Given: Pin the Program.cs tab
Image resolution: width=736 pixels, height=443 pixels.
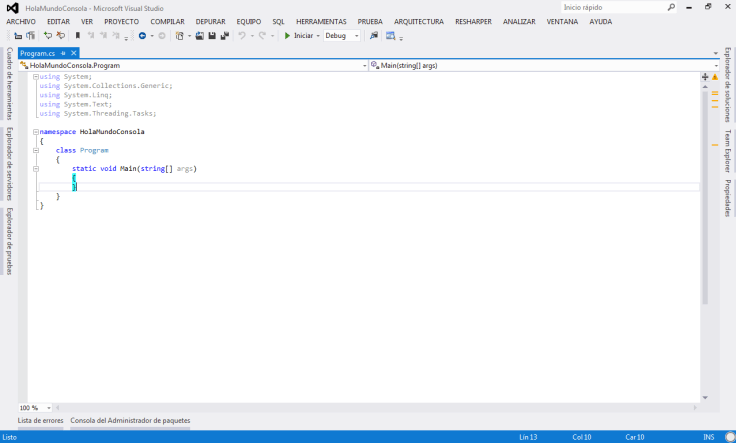Looking at the screenshot, I should (x=63, y=53).
